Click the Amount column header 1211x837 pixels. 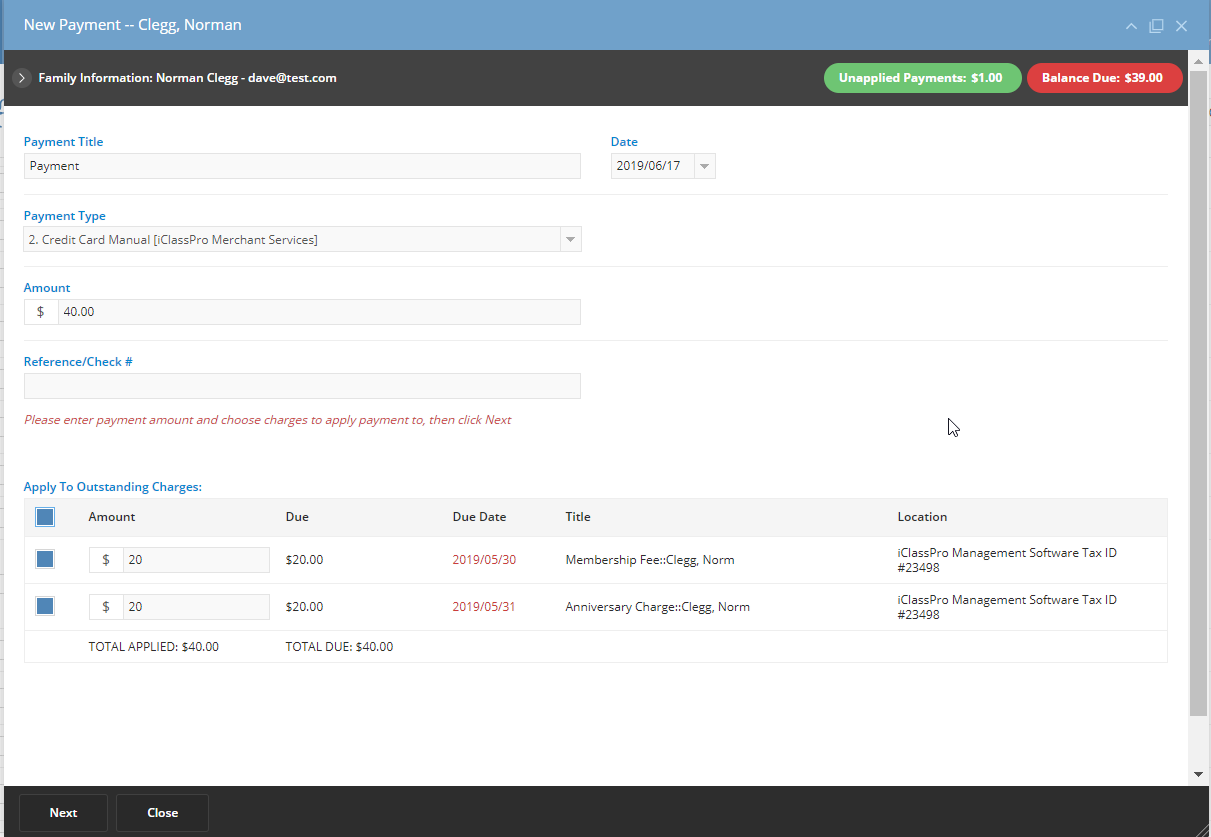112,517
